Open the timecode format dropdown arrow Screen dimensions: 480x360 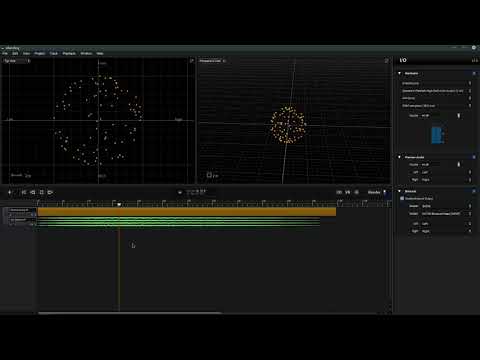tap(180, 192)
